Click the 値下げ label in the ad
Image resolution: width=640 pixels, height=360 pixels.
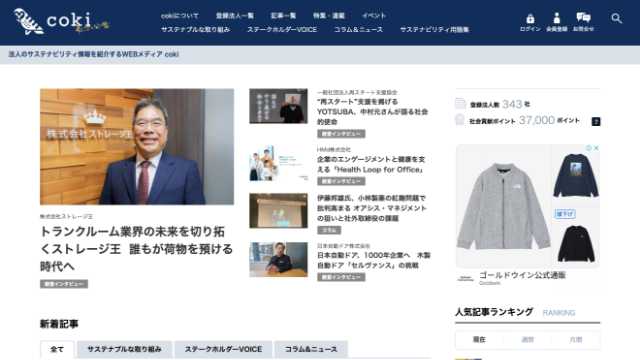pyautogui.click(x=565, y=213)
